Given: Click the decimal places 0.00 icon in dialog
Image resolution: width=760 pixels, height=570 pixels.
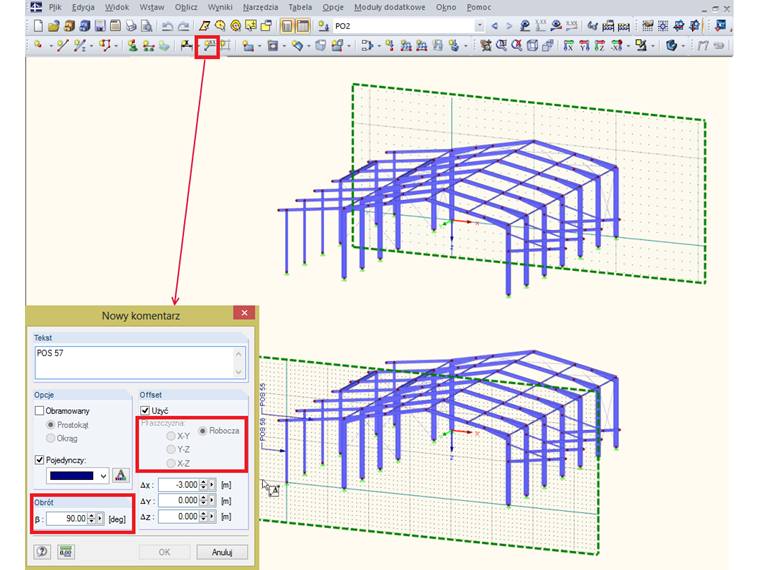Looking at the screenshot, I should [65, 552].
